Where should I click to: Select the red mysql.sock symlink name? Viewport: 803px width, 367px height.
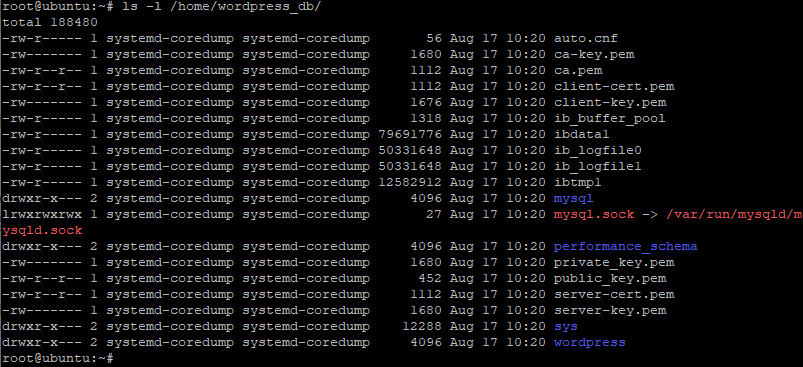click(594, 214)
